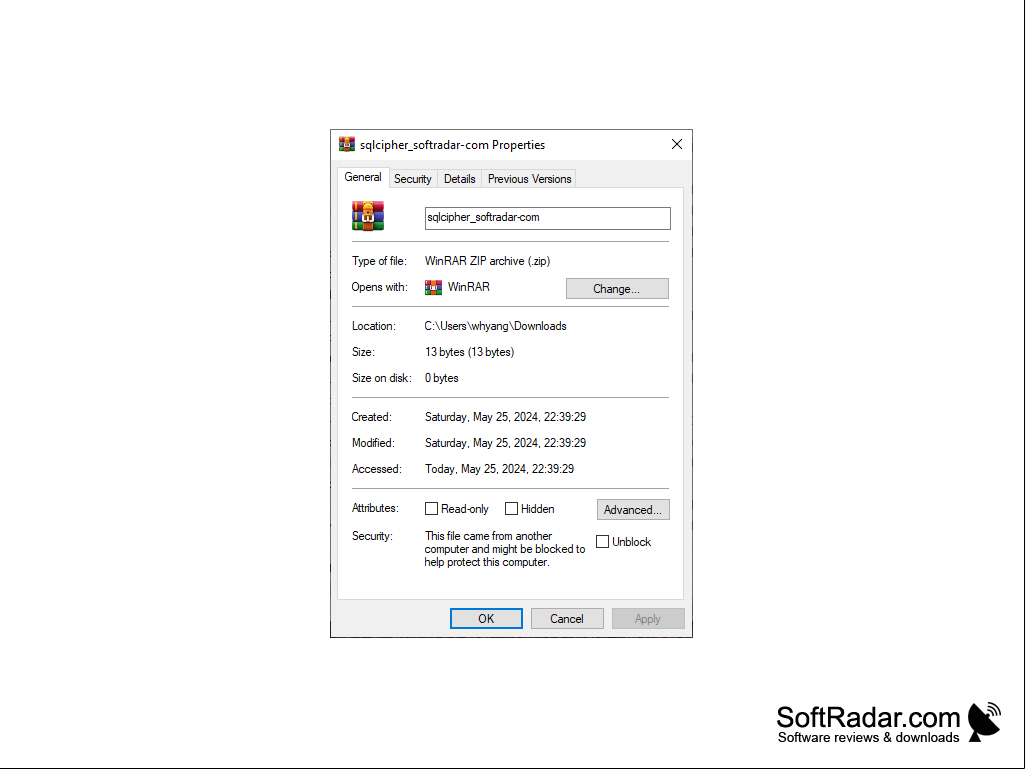Viewport: 1025px width, 769px height.
Task: Switch to the Details tab
Action: click(x=460, y=179)
